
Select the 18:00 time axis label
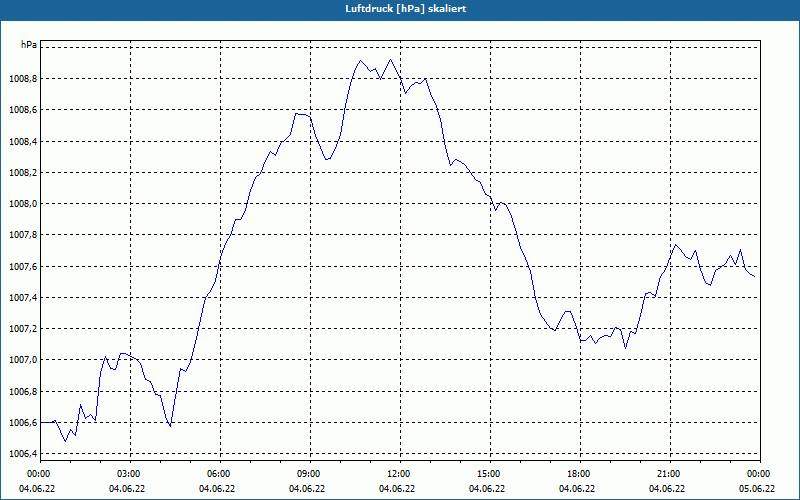tap(580, 474)
